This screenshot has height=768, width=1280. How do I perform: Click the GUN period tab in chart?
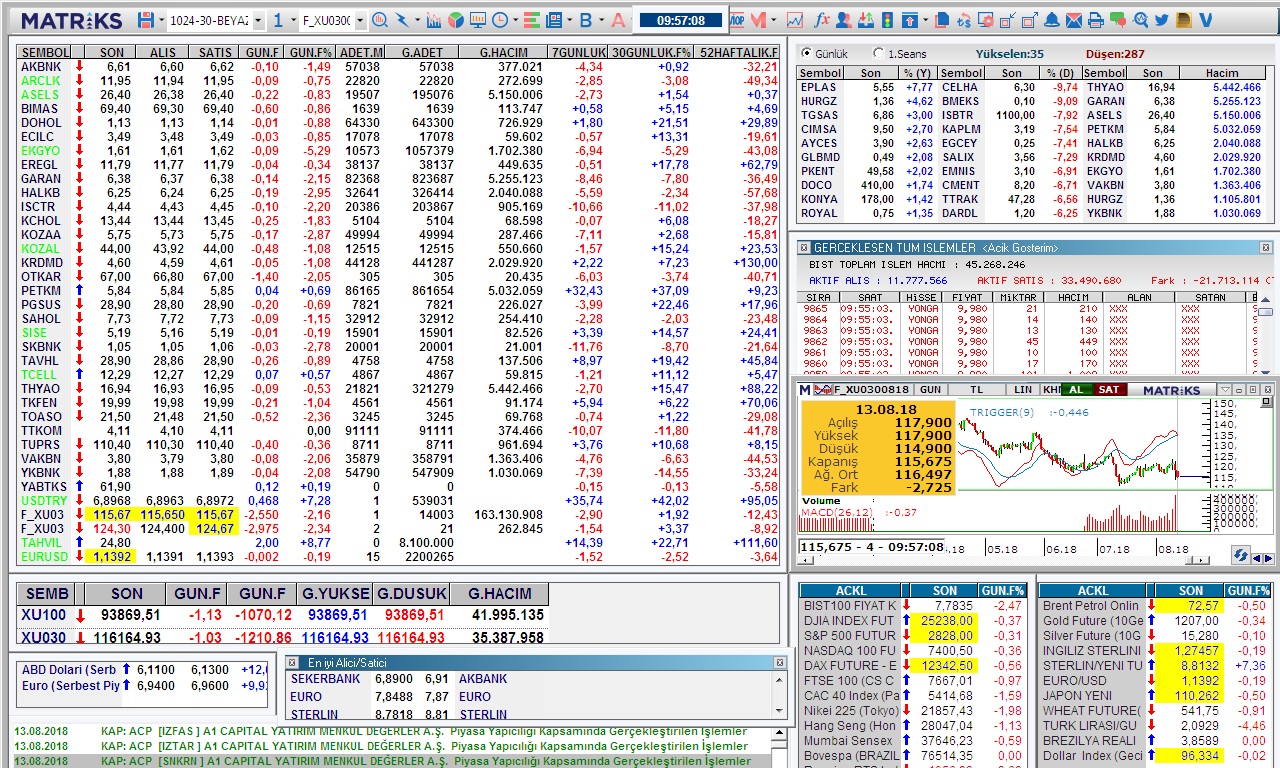(930, 389)
